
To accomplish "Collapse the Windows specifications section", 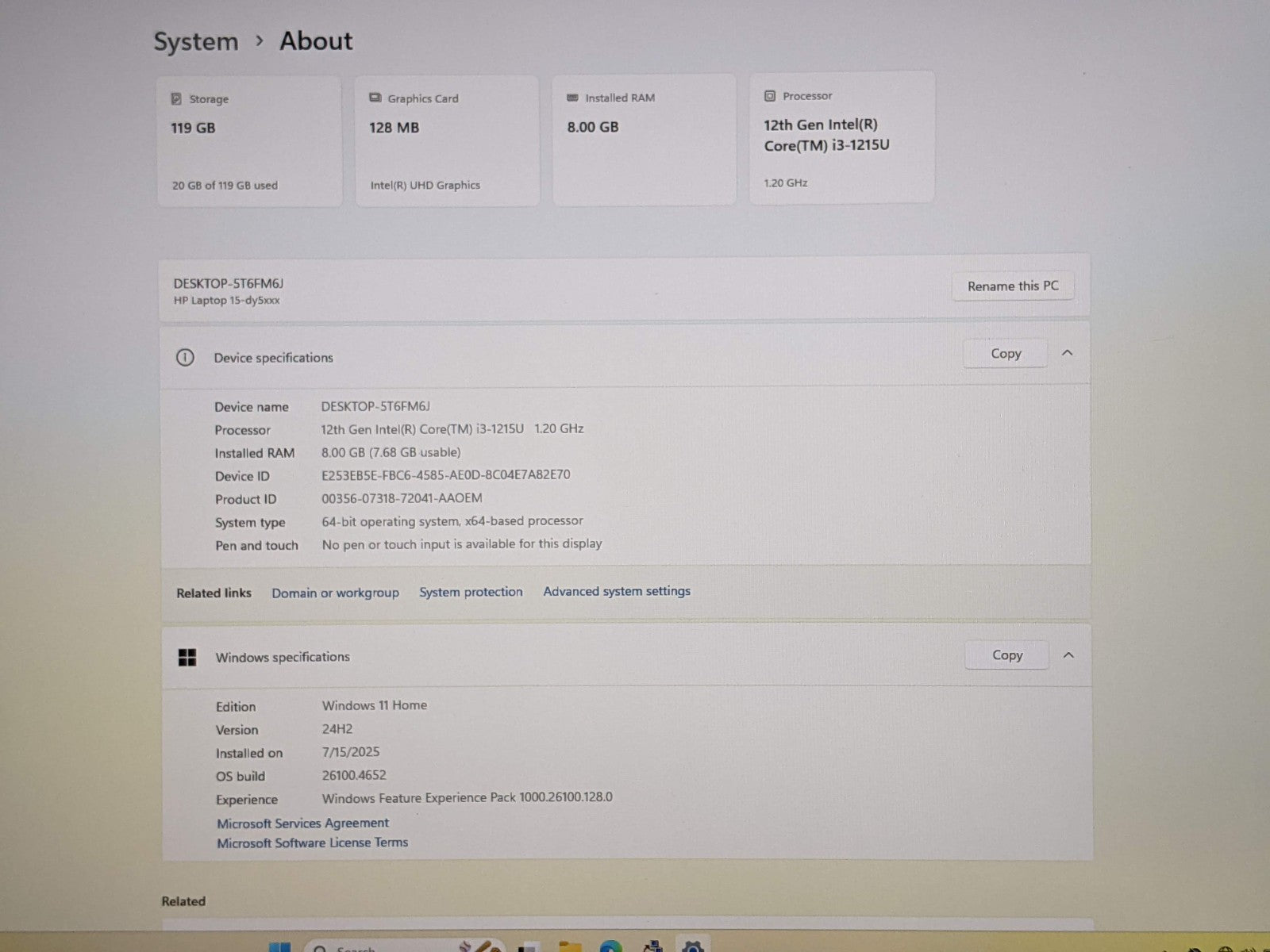I will point(1068,655).
